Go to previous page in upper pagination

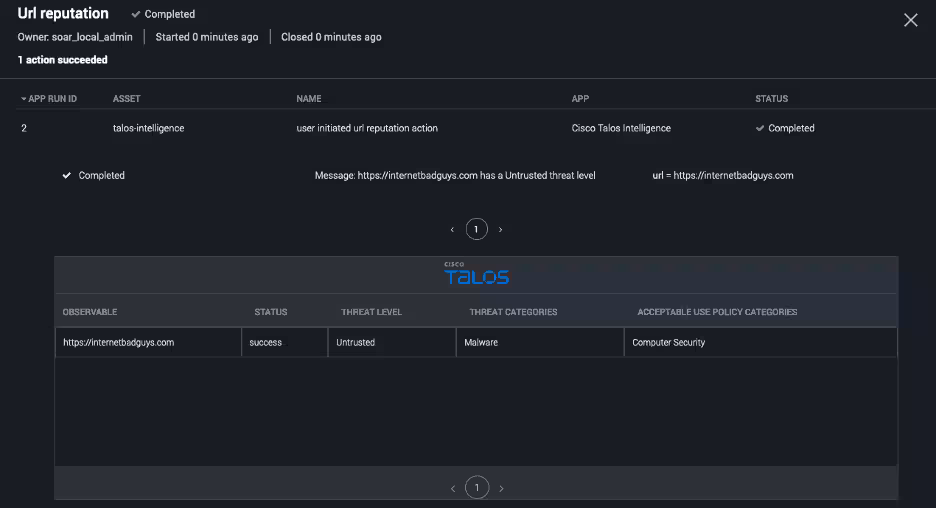pyautogui.click(x=452, y=230)
